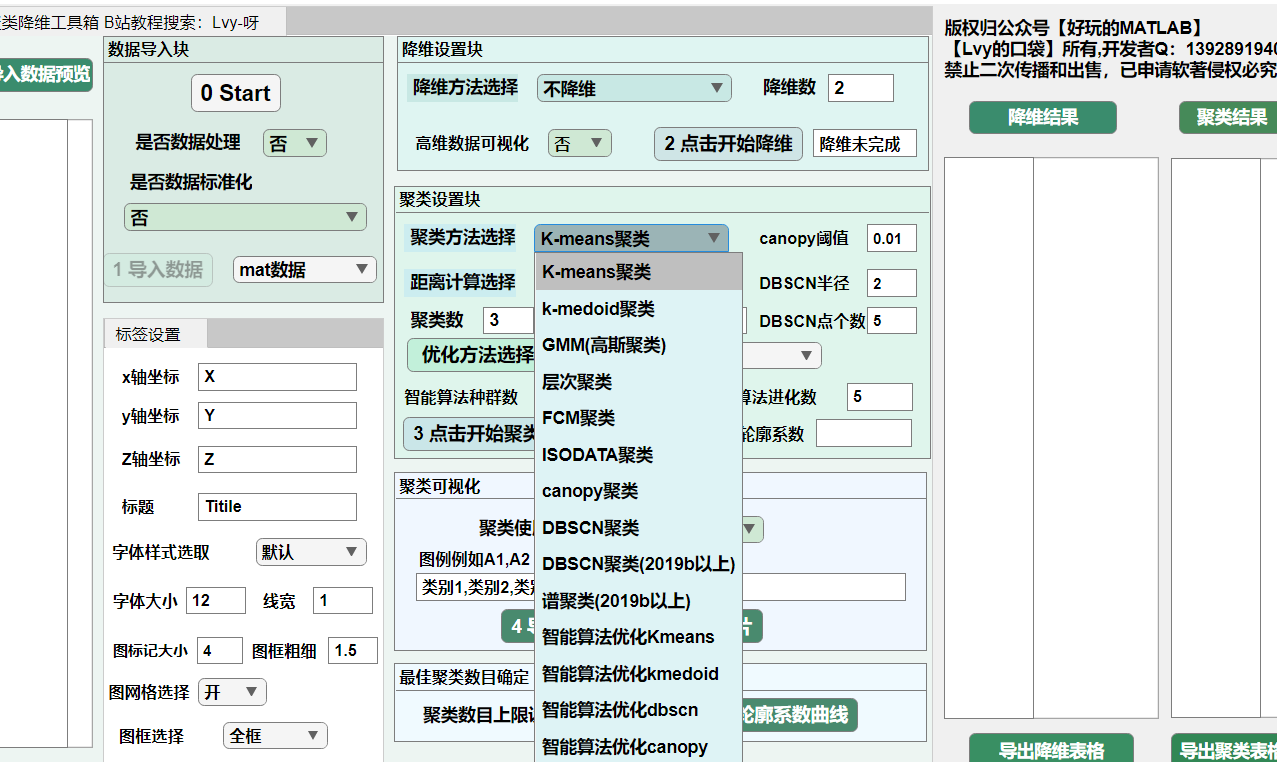Select 谱聚类(2019b以上) option
Screen dimensions: 1277x762
(616, 600)
